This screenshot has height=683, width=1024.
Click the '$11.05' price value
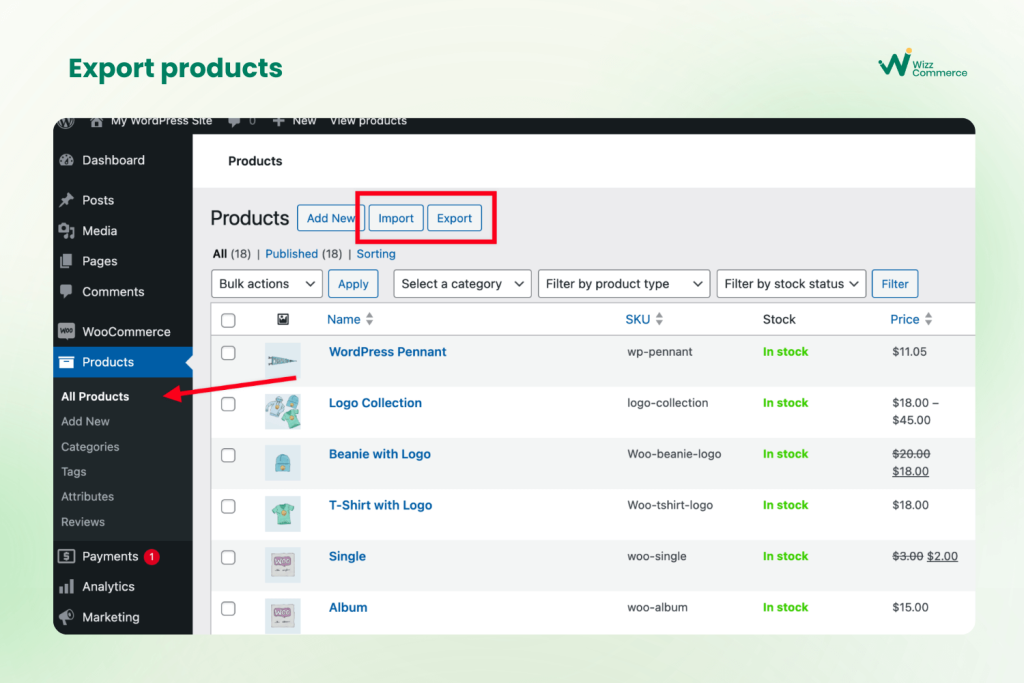[909, 351]
